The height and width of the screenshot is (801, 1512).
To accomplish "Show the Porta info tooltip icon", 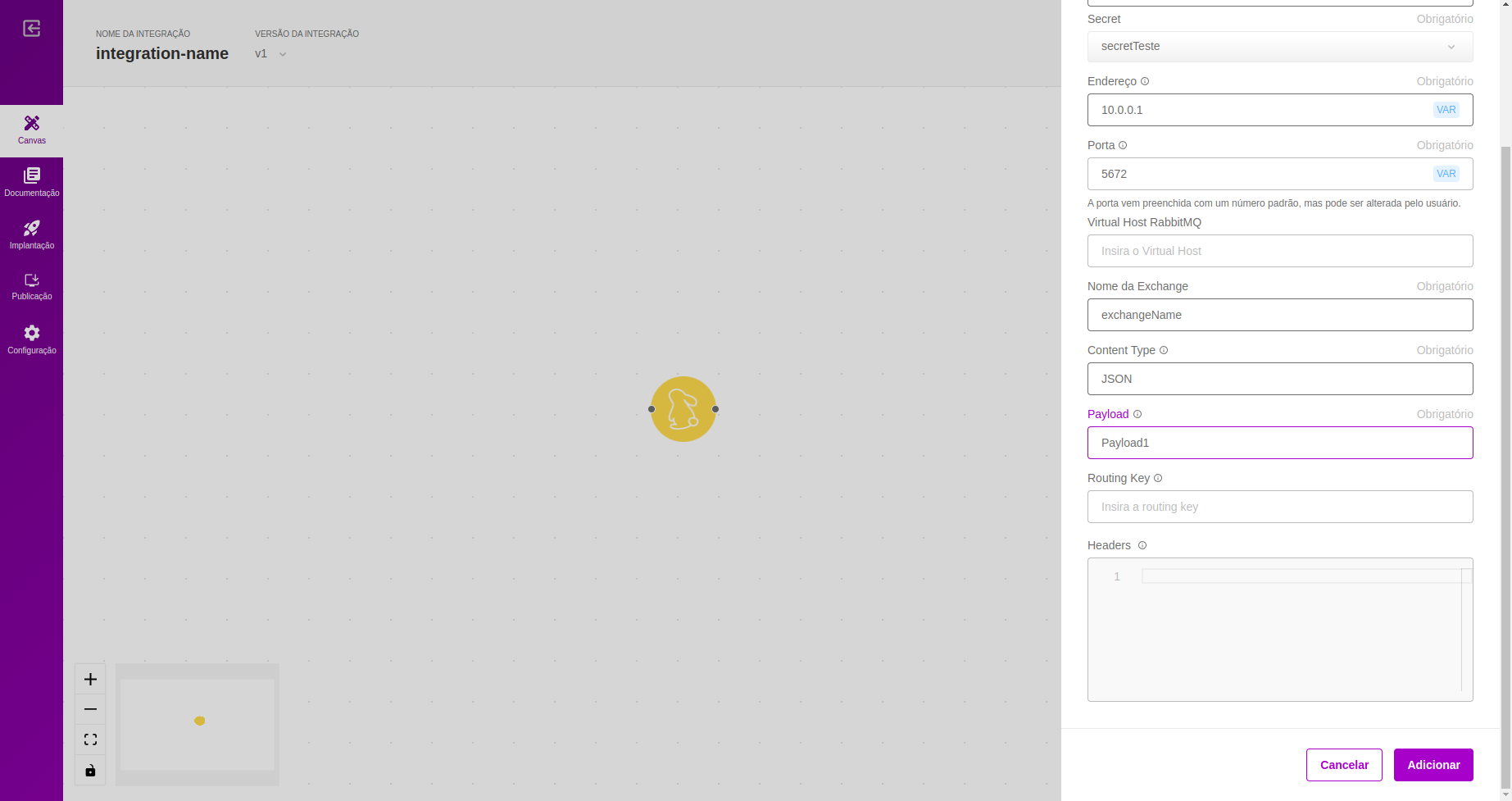I will pos(1123,145).
